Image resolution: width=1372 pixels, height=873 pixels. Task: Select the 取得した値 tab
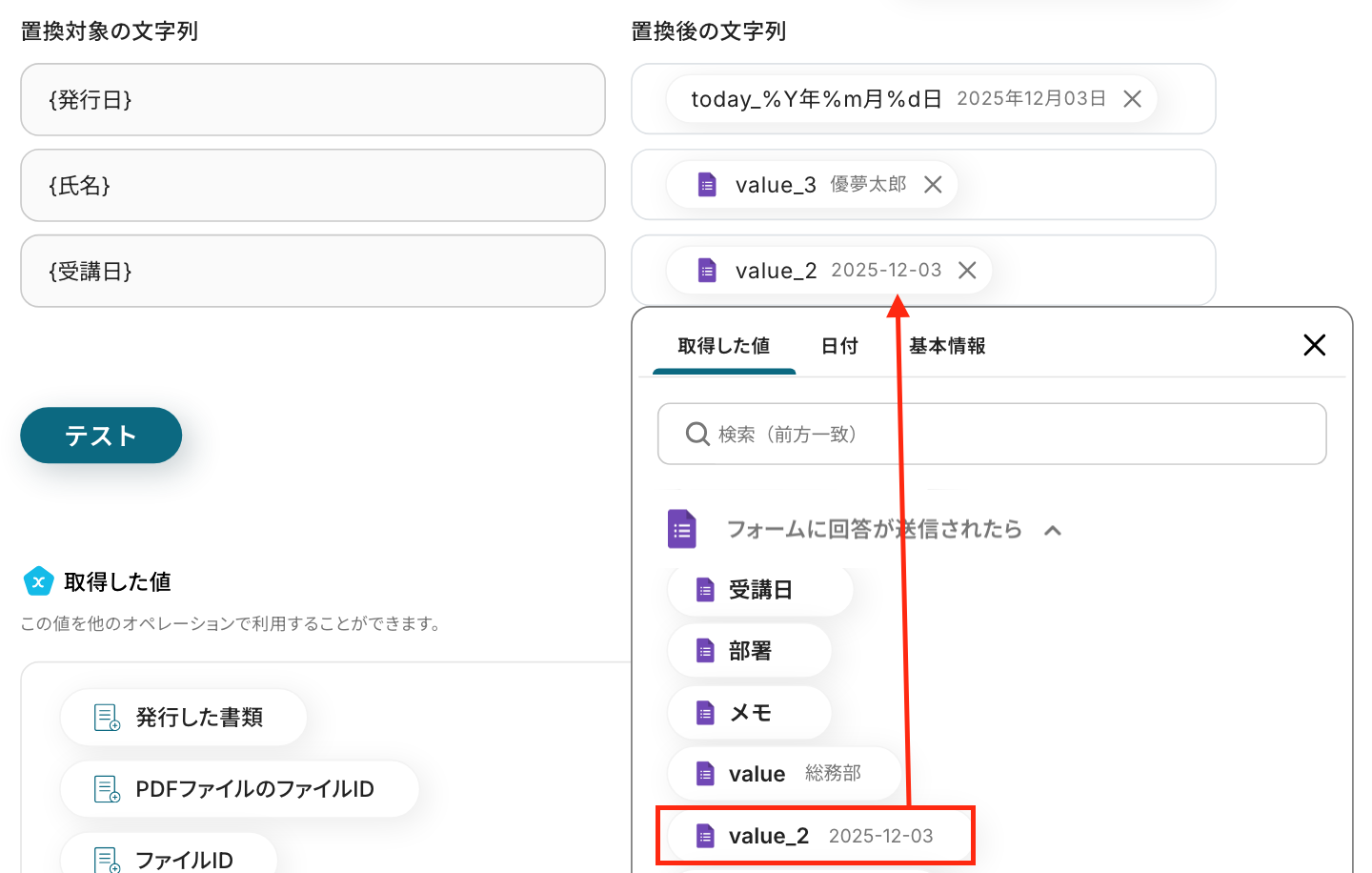point(723,346)
